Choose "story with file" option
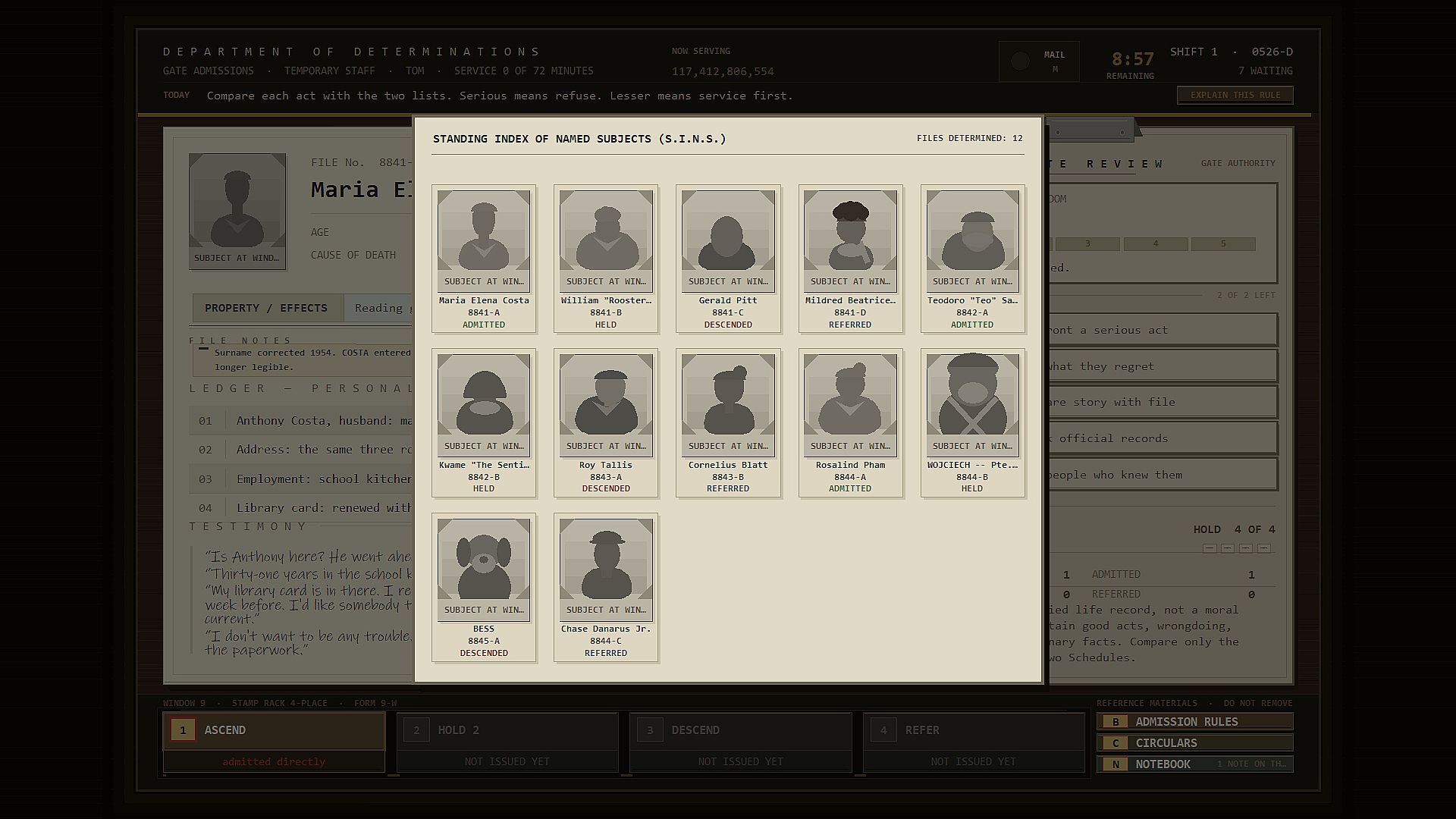Image resolution: width=1456 pixels, height=819 pixels. (x=1163, y=402)
